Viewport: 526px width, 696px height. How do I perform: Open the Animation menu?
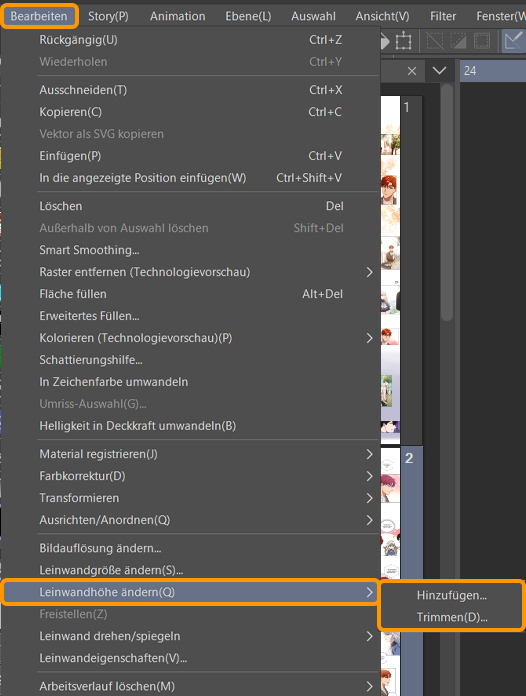point(178,16)
